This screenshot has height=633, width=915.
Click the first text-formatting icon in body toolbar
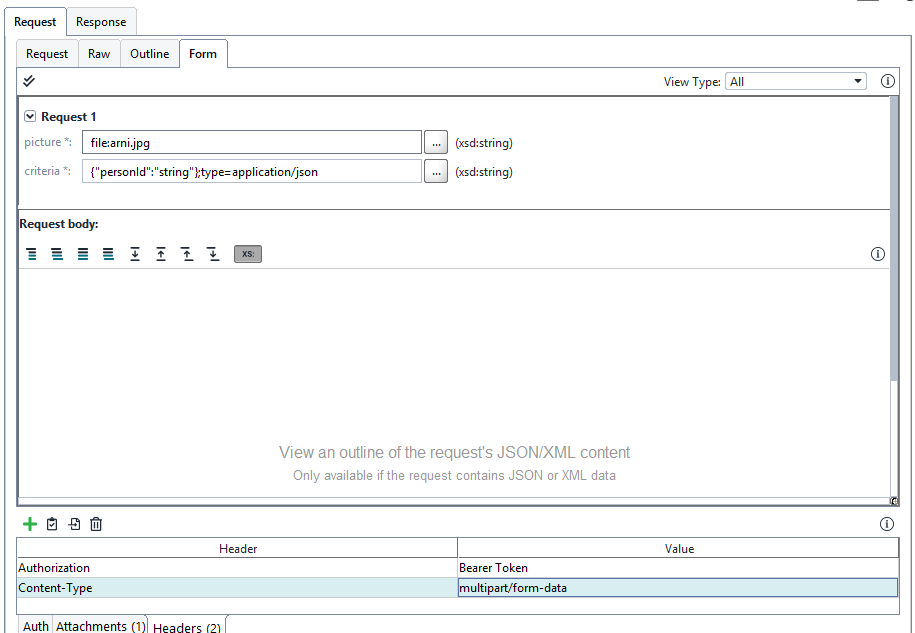coord(31,254)
